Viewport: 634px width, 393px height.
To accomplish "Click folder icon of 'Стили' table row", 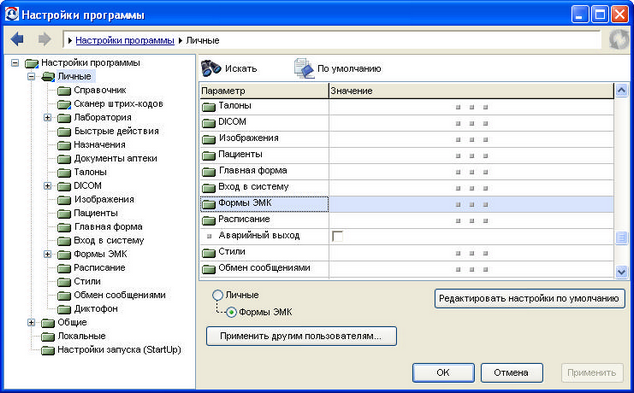I will click(209, 253).
